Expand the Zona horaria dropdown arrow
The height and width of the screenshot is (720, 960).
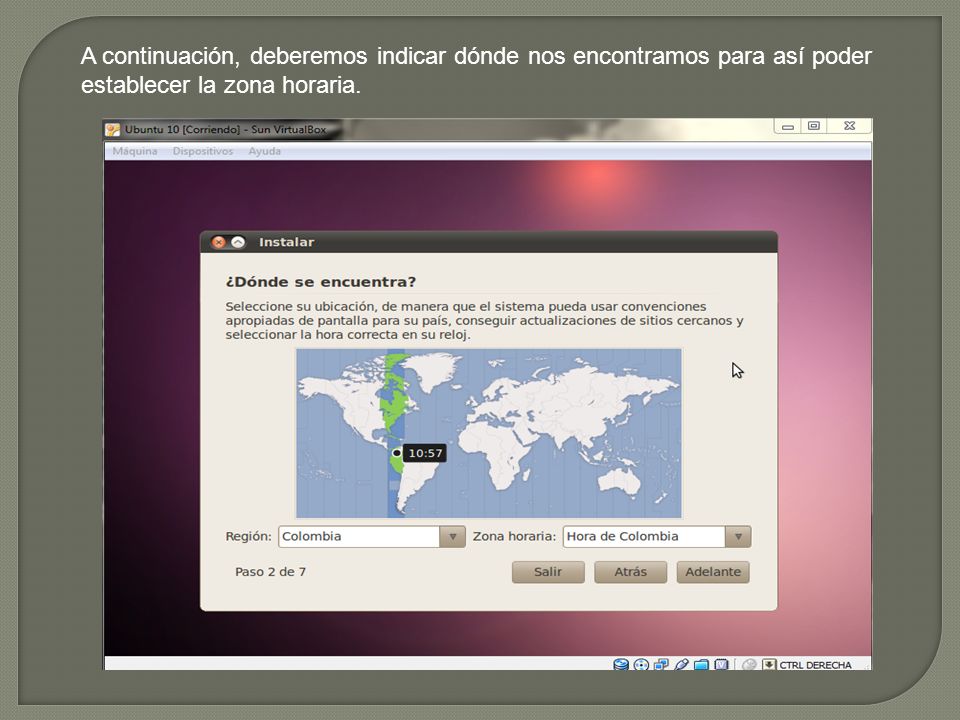click(x=738, y=537)
